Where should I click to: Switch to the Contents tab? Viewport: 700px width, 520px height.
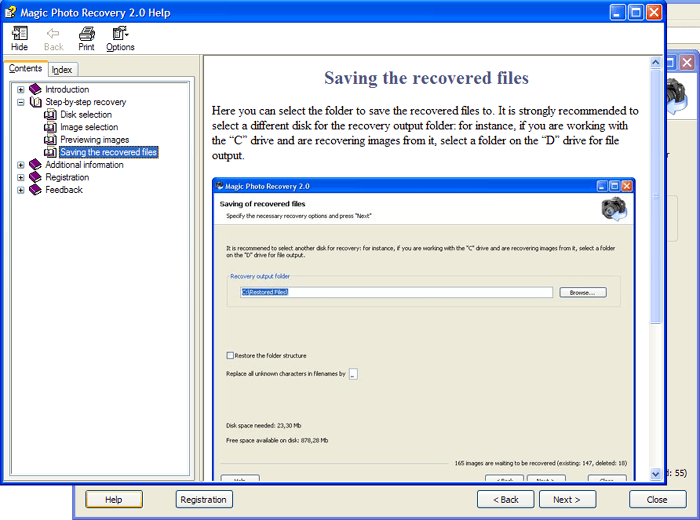point(25,68)
